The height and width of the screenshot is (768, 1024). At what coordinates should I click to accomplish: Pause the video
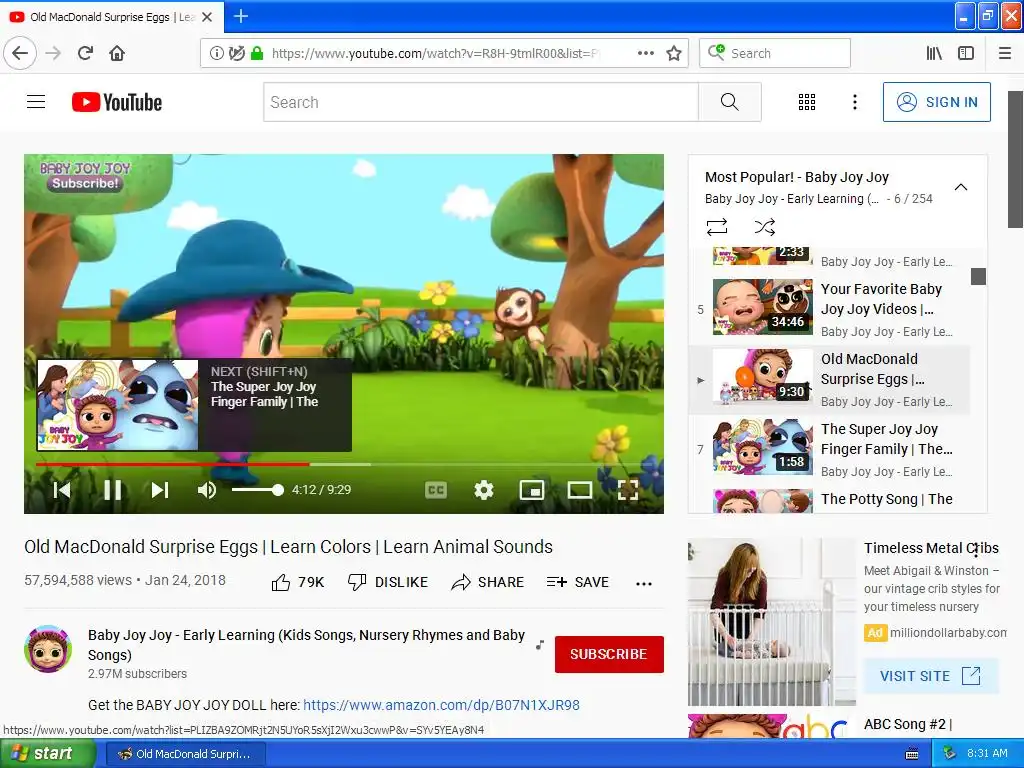point(112,490)
